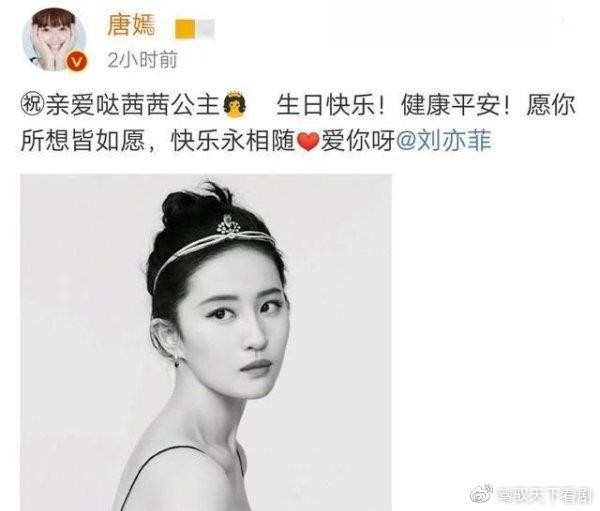
Task: Click the 愿你 text ending the first line
Action: [x=551, y=105]
